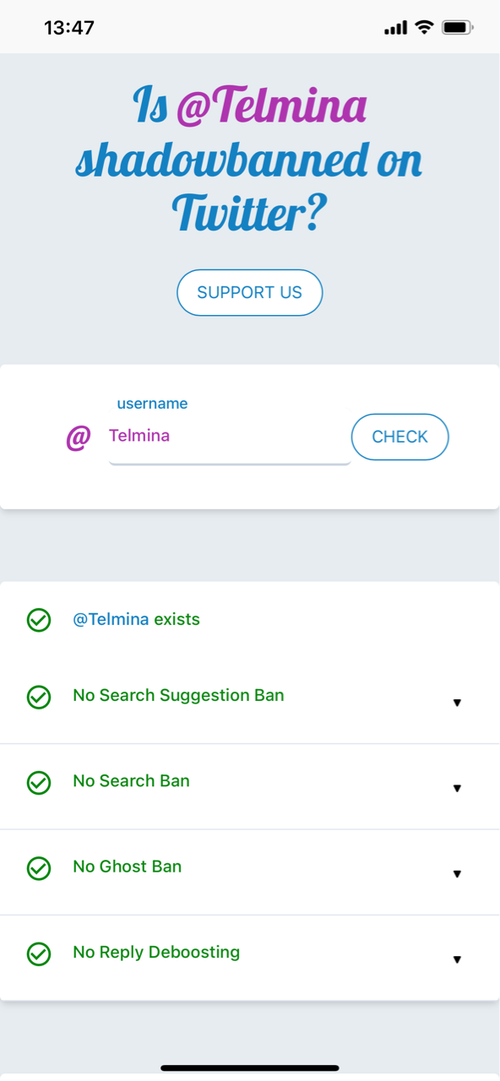Screen dimensions: 500x1081
Task: Click the purple @ symbol before username field
Action: coord(78,437)
